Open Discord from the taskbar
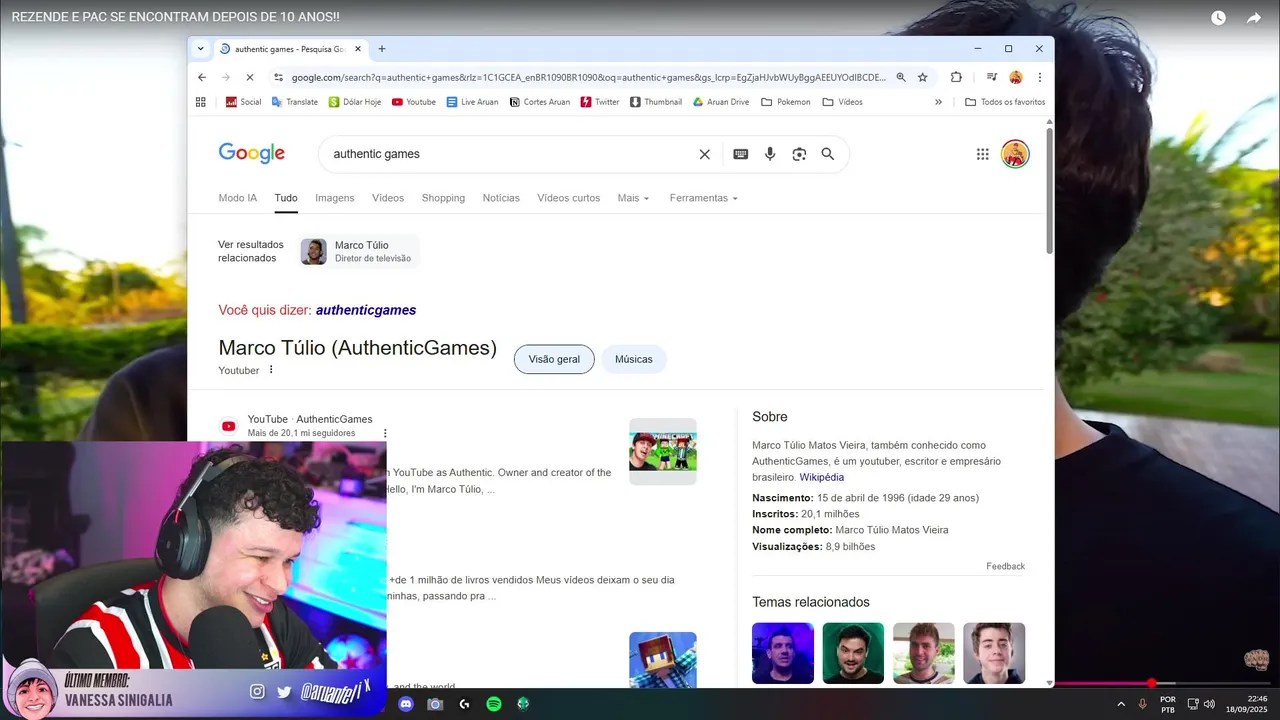1280x720 pixels. [x=405, y=704]
